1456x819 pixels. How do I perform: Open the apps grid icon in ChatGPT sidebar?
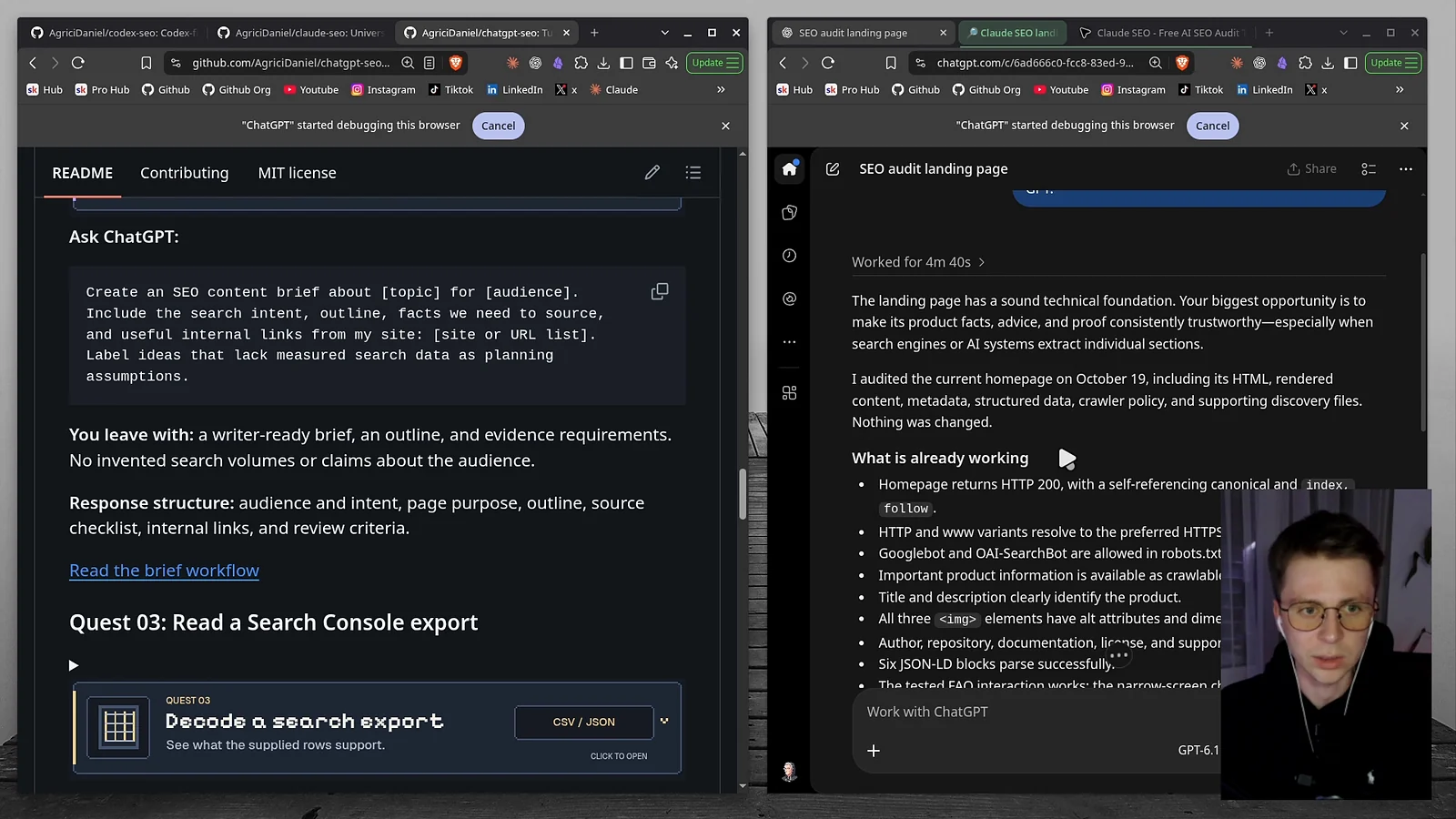[789, 392]
